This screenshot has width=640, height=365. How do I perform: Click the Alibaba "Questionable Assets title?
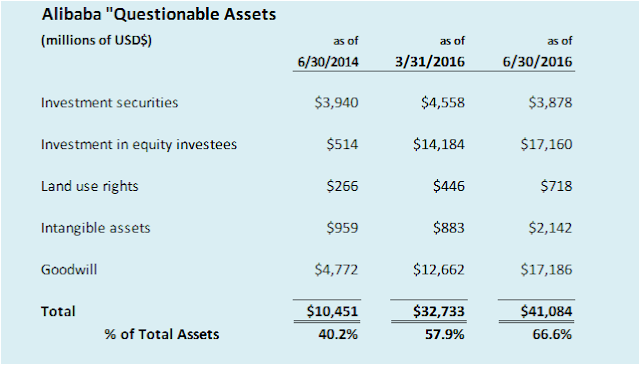[x=159, y=14]
